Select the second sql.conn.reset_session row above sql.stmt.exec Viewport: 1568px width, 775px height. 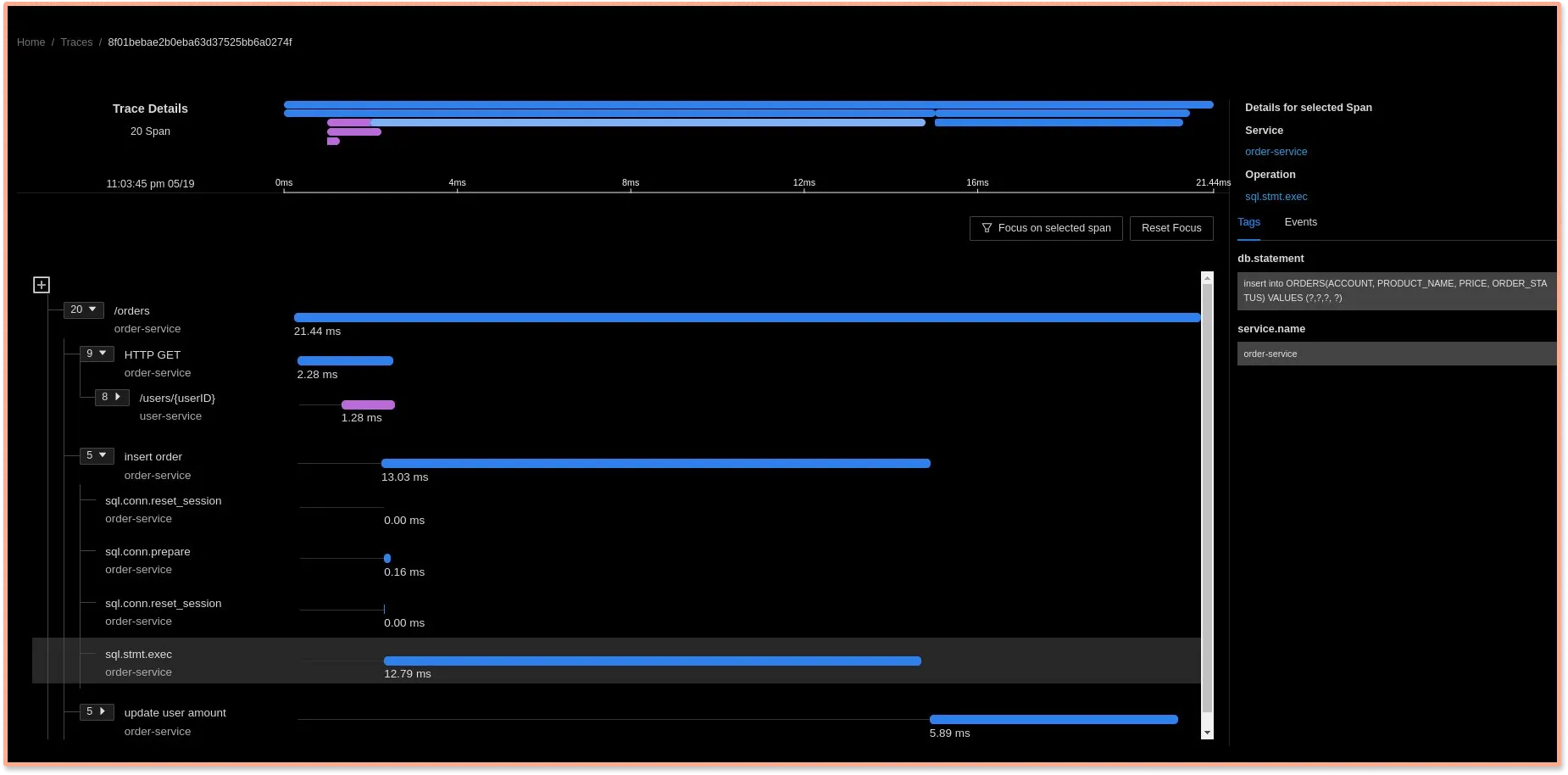616,612
